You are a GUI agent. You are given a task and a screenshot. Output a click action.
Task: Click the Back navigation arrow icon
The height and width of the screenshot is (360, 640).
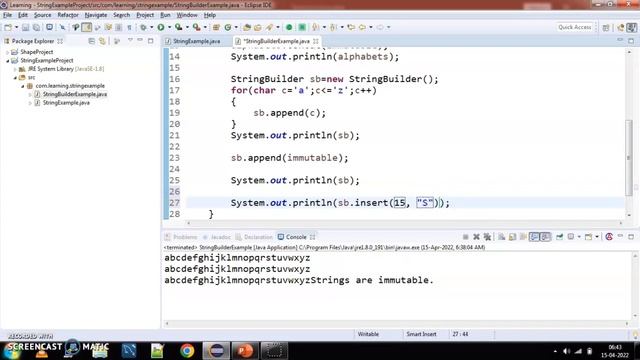tap(362, 27)
